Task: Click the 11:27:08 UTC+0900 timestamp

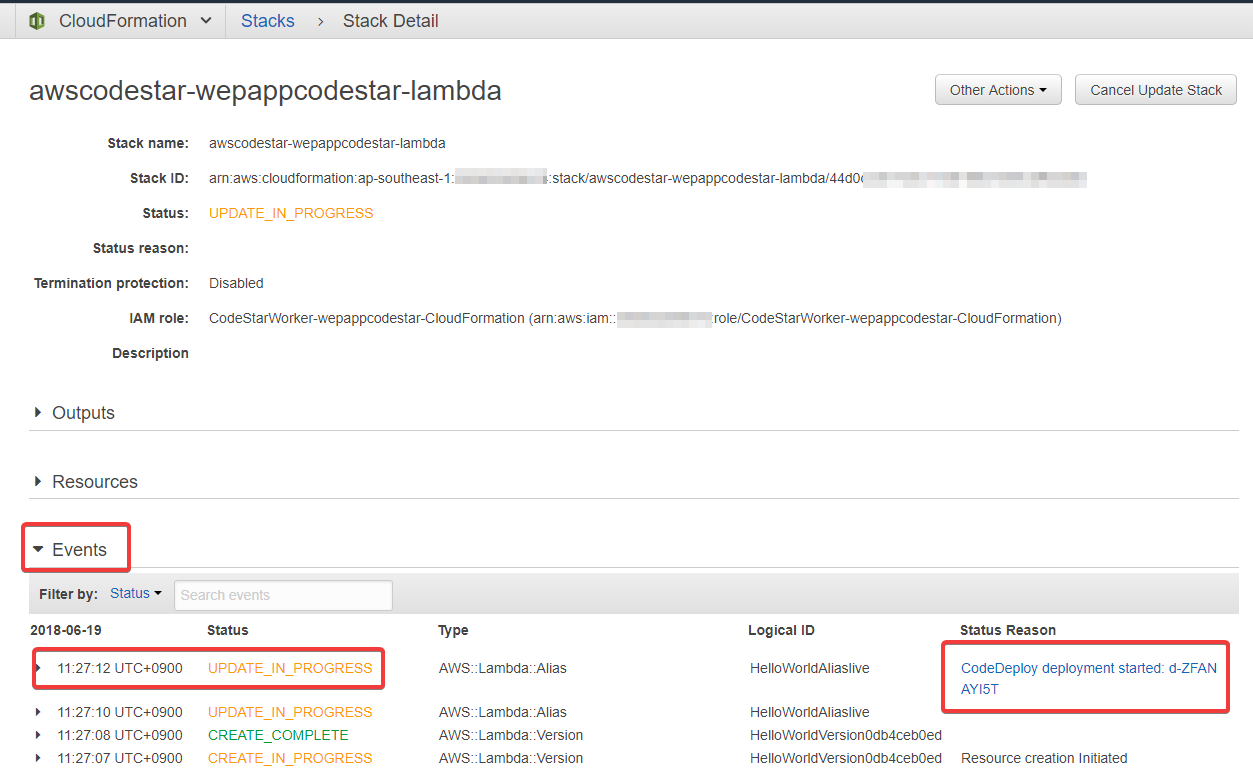Action: coord(120,735)
